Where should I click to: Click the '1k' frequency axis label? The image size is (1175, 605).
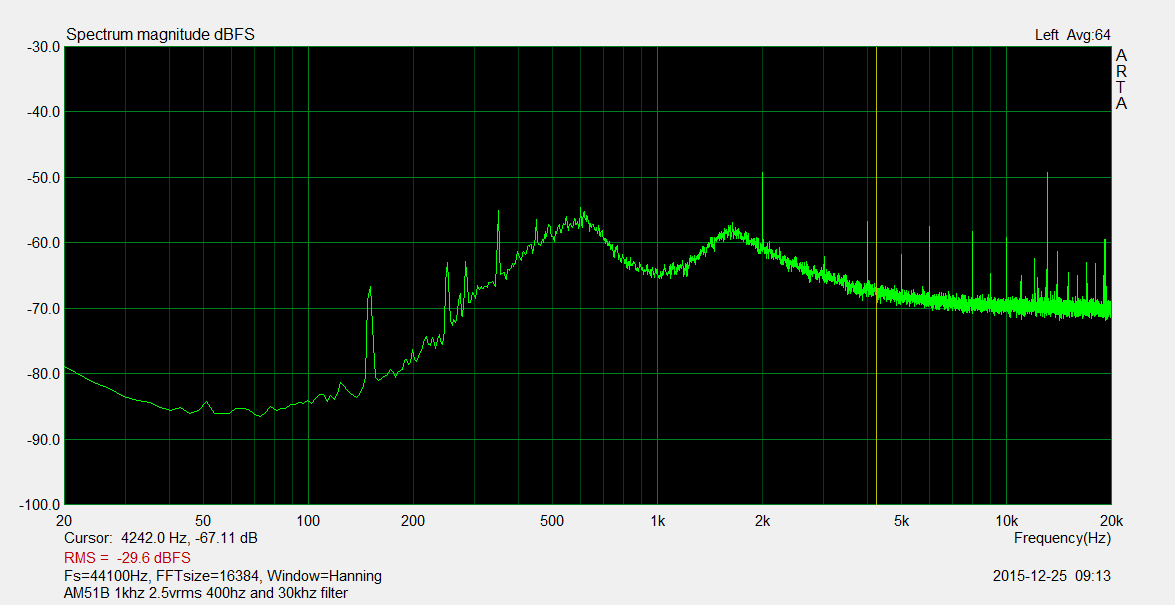coord(657,521)
